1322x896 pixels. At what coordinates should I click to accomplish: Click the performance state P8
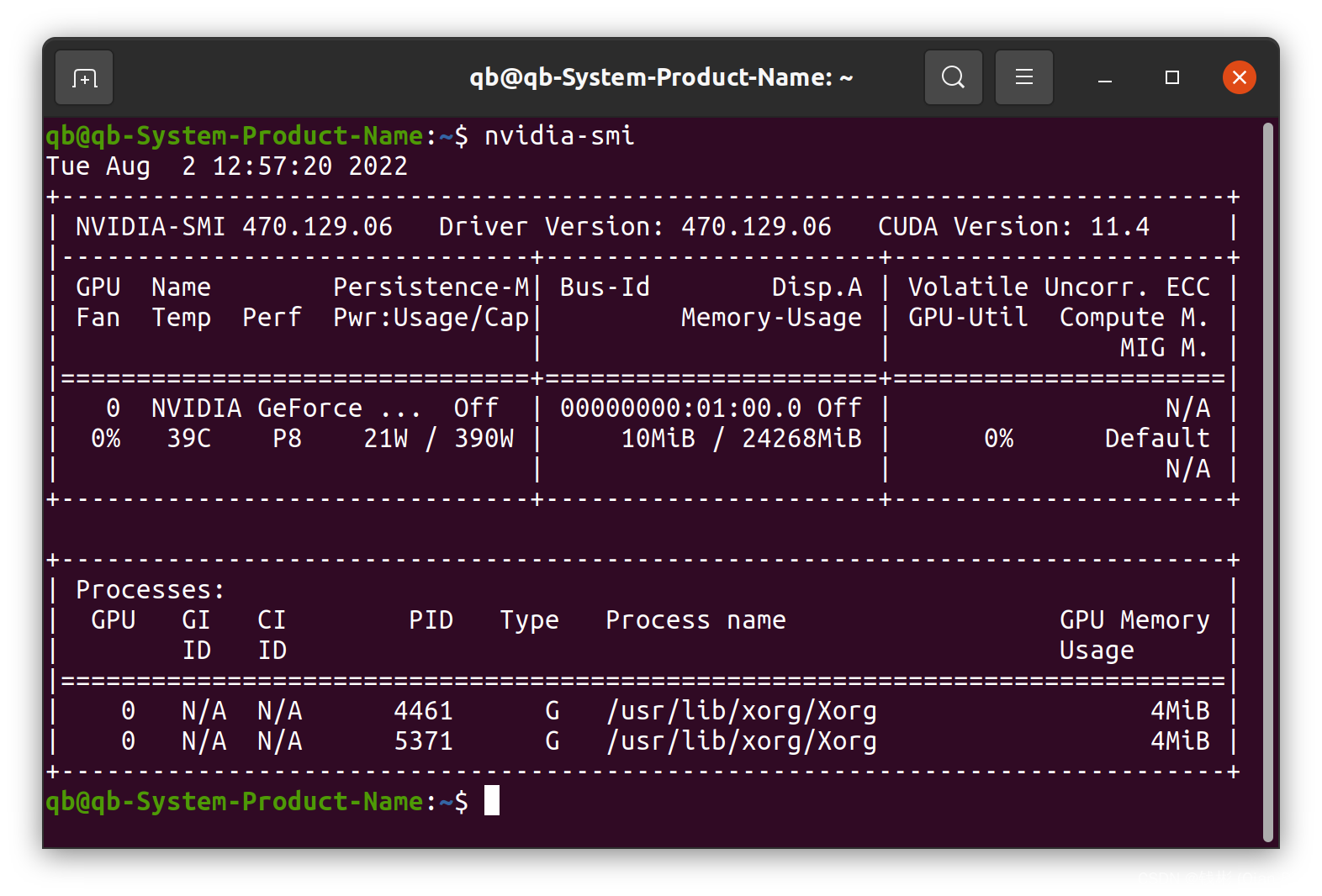coord(287,438)
